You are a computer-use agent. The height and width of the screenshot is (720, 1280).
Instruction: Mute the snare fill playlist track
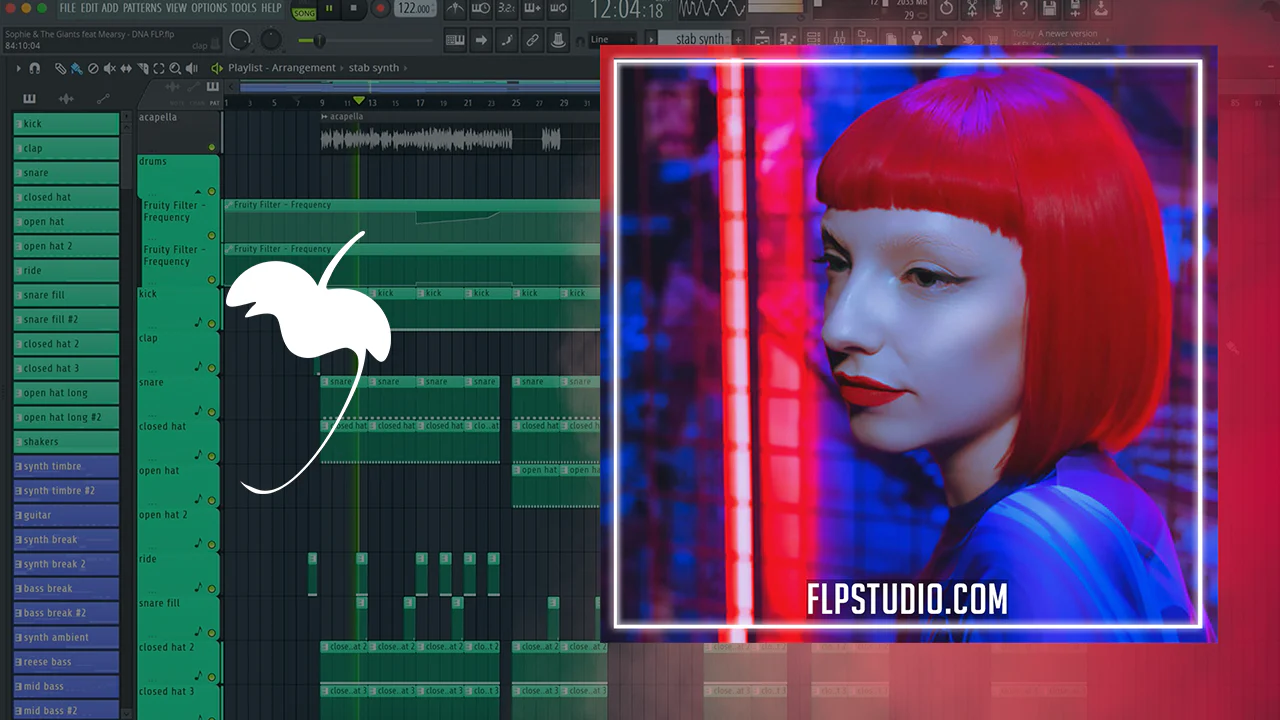pos(212,633)
